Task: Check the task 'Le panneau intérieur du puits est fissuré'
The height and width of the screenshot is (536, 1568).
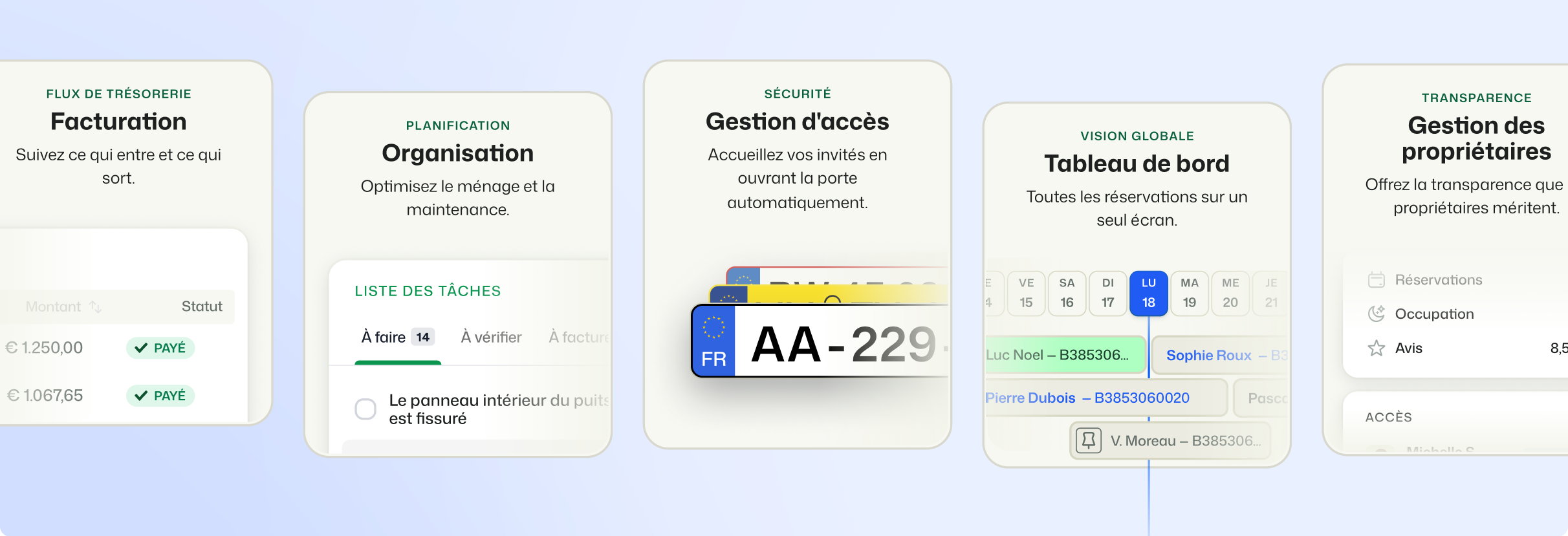Action: 366,409
